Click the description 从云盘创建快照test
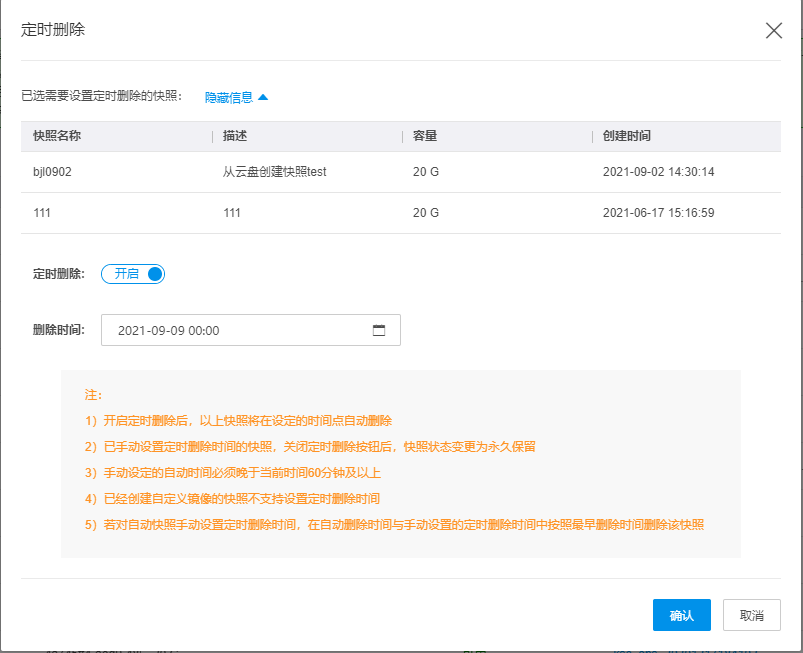Viewport: 803px width, 653px height. coord(274,172)
